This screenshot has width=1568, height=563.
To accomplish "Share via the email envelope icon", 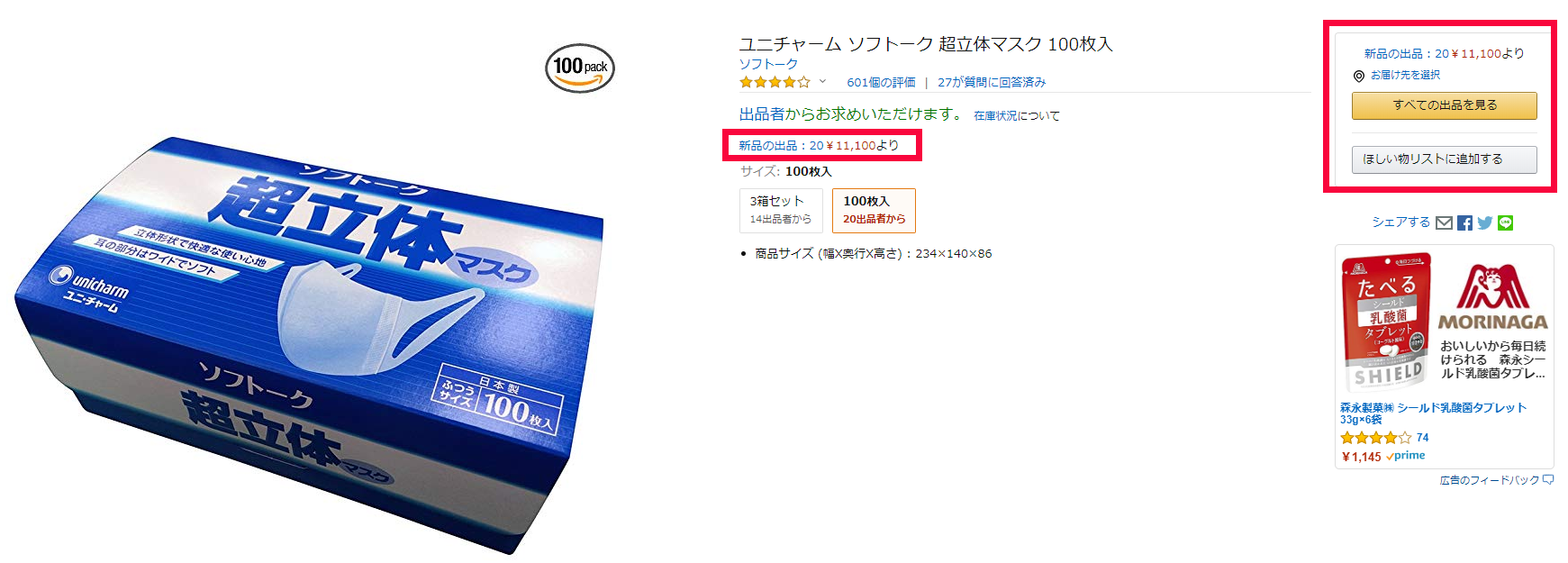I will 1444,222.
